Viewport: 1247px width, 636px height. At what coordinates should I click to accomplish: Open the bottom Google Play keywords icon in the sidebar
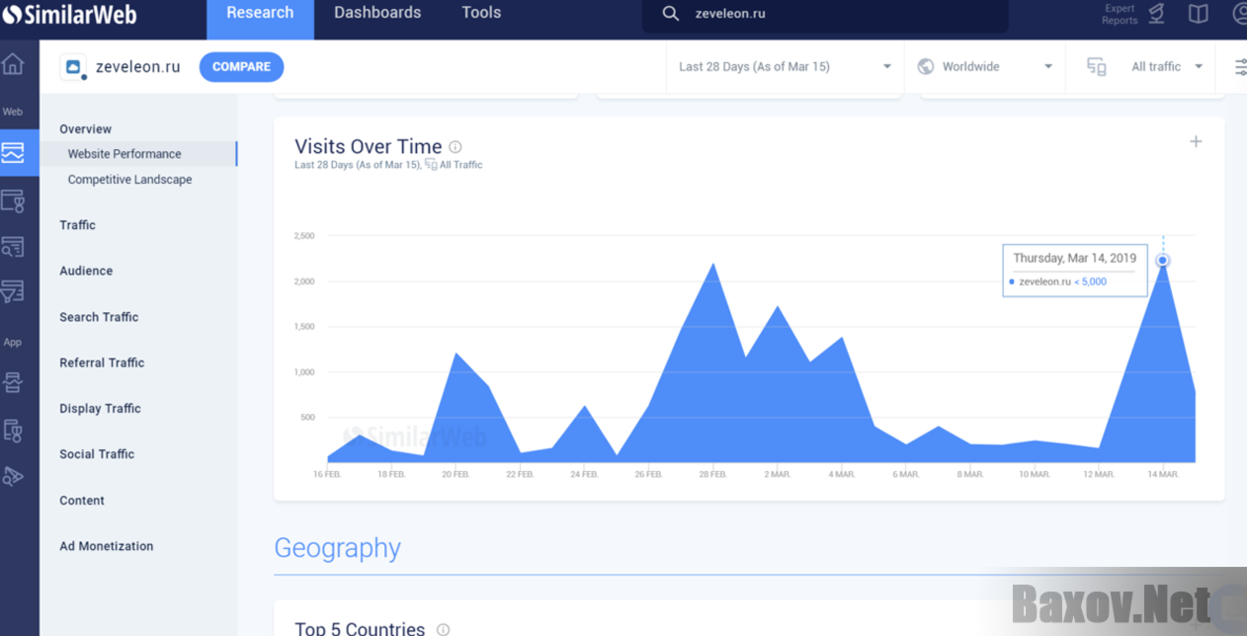tap(13, 477)
